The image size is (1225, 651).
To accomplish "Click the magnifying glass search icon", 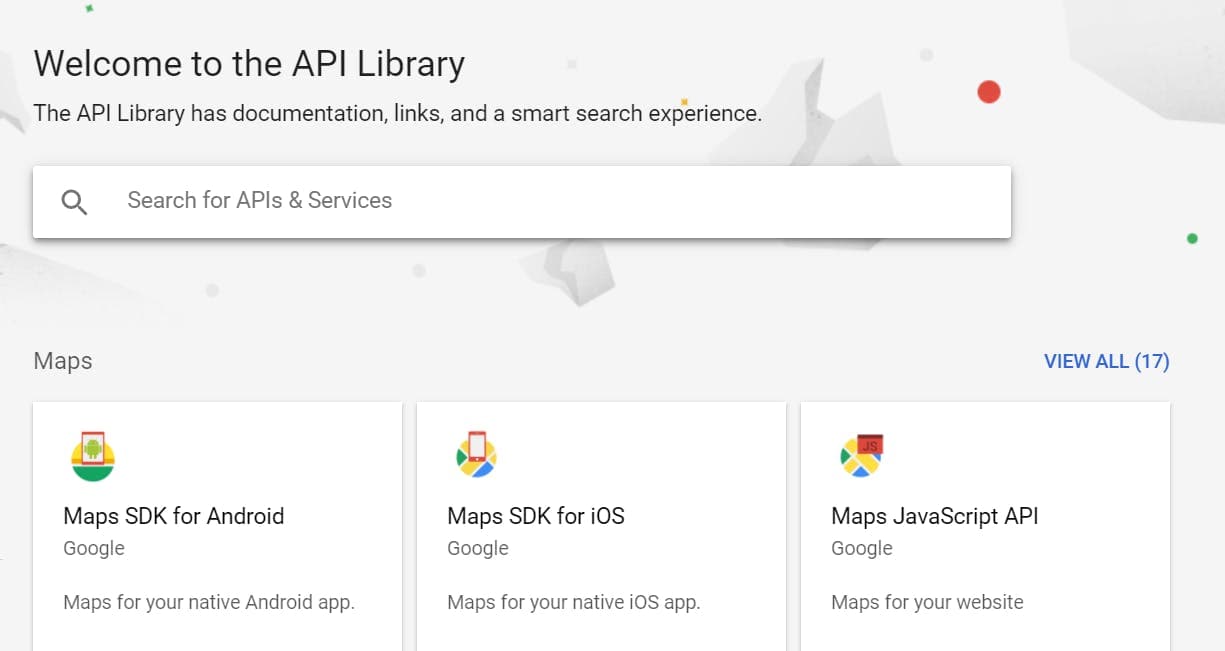I will (74, 202).
